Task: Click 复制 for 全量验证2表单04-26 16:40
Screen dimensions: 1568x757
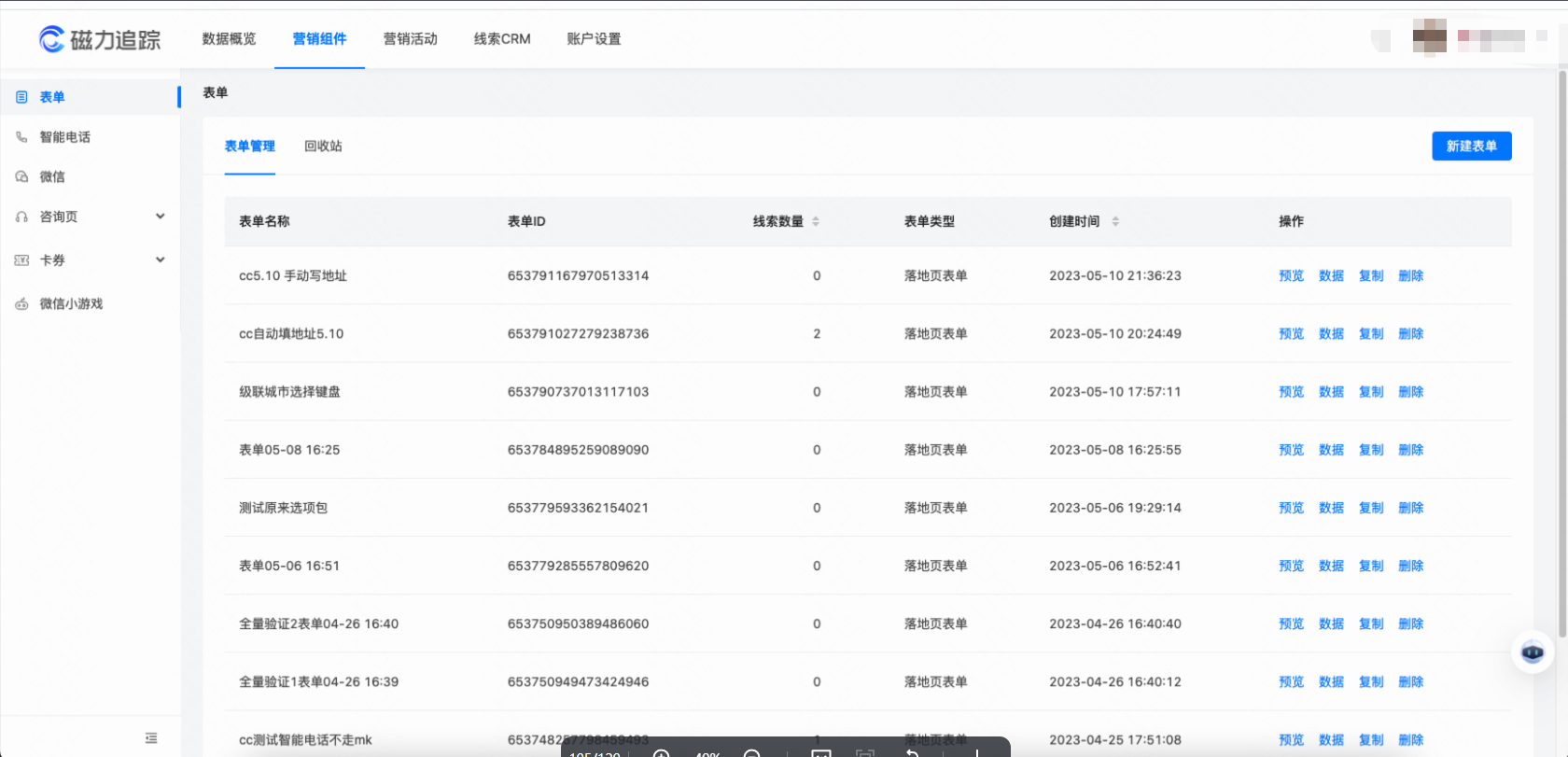Action: tap(1371, 624)
